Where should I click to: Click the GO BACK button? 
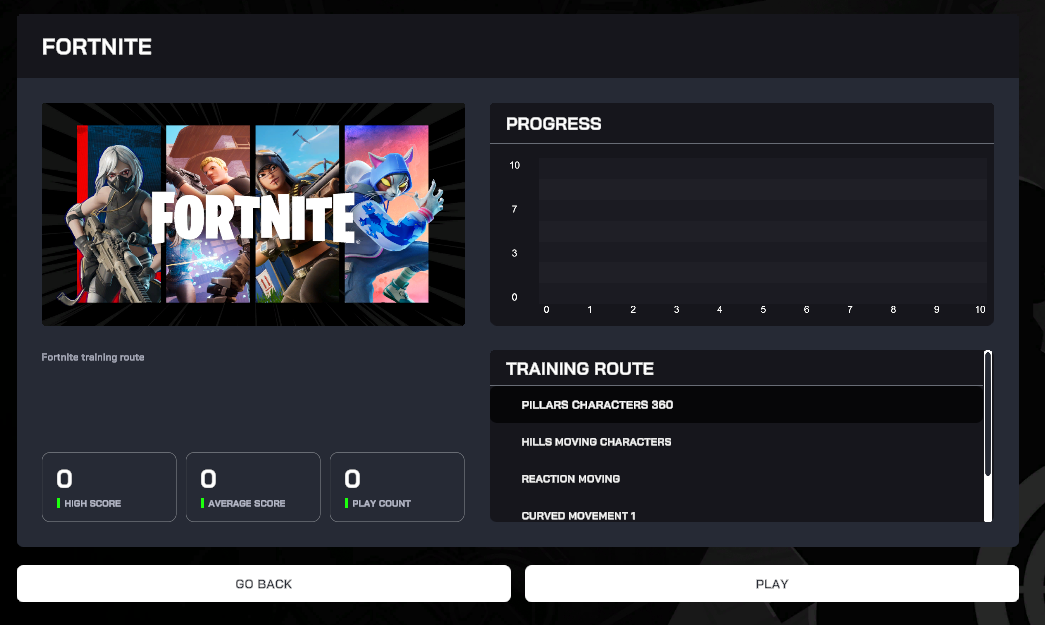point(264,584)
